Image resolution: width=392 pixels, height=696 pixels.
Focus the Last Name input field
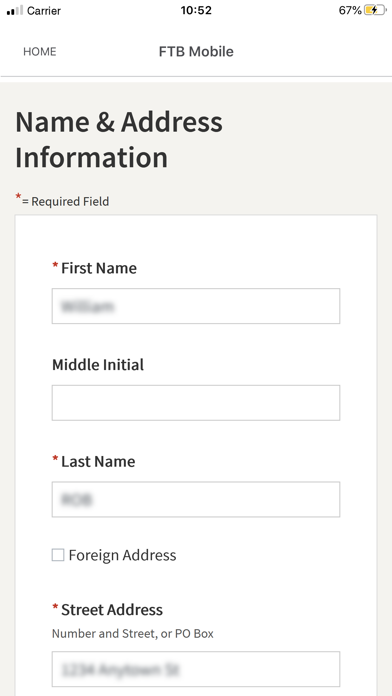196,499
